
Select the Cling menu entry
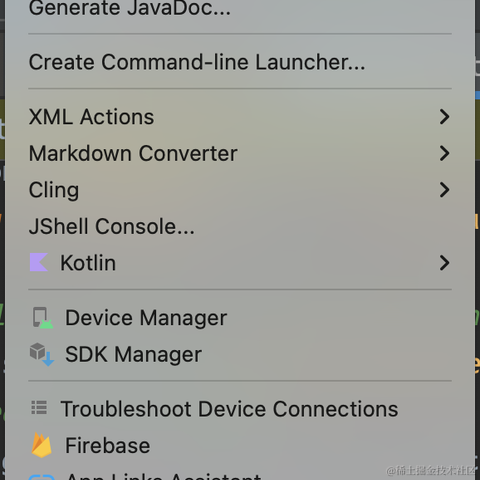click(240, 190)
